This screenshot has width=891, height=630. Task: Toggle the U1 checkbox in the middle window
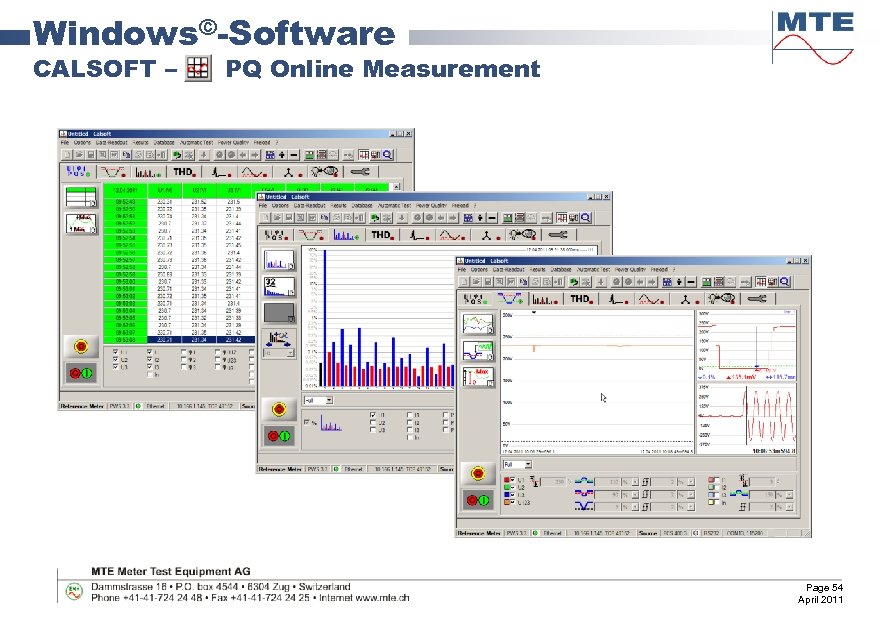[373, 415]
